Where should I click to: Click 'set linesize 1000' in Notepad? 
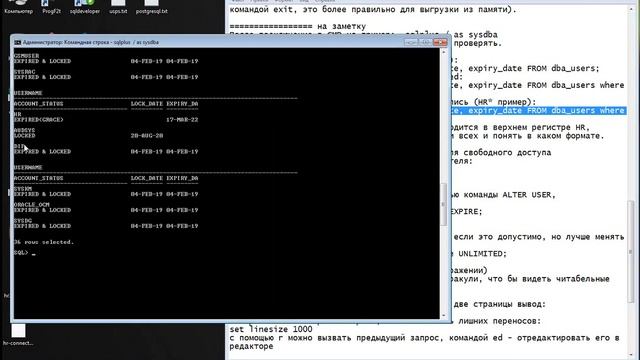point(271,329)
